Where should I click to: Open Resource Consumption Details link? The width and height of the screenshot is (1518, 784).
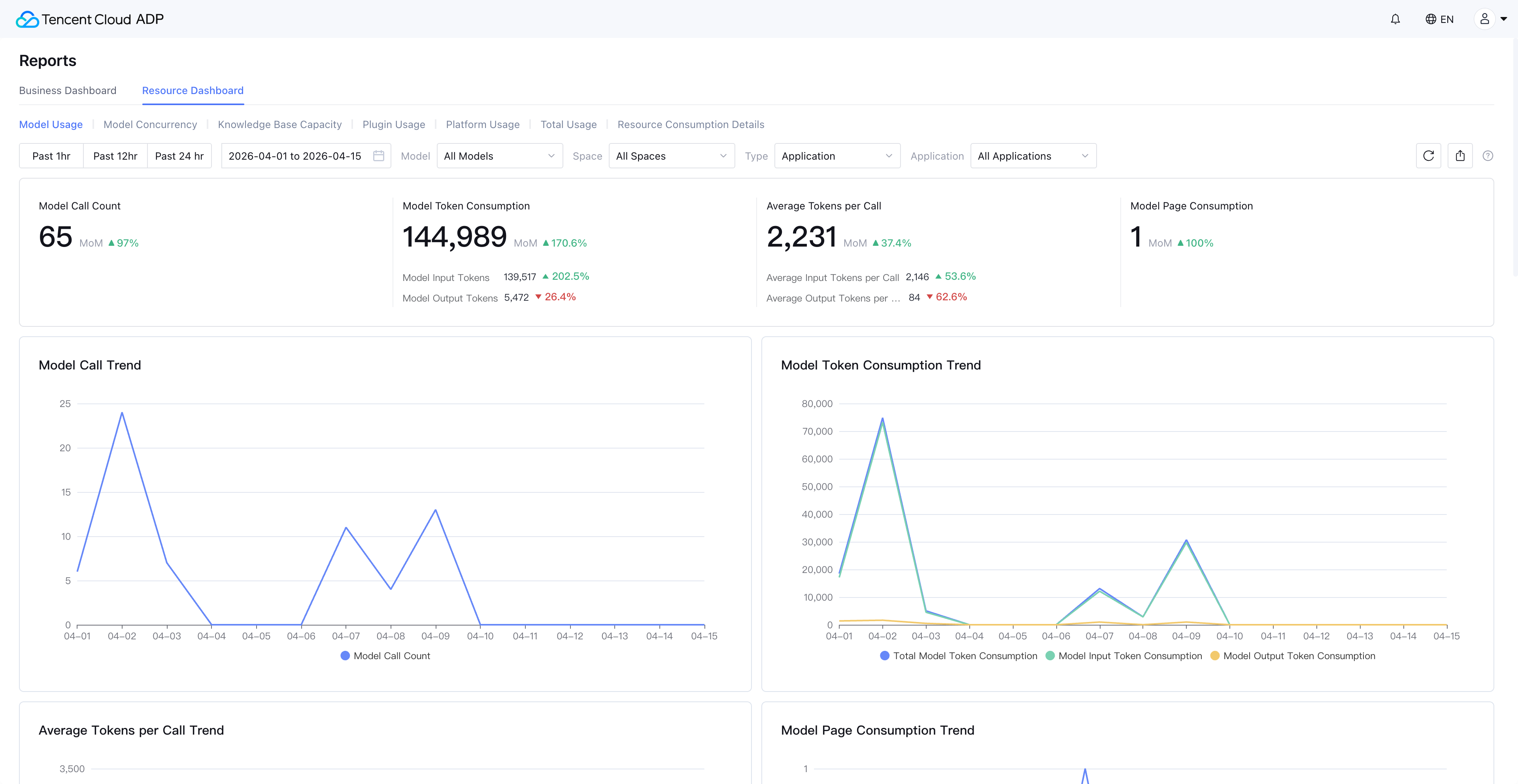(691, 124)
